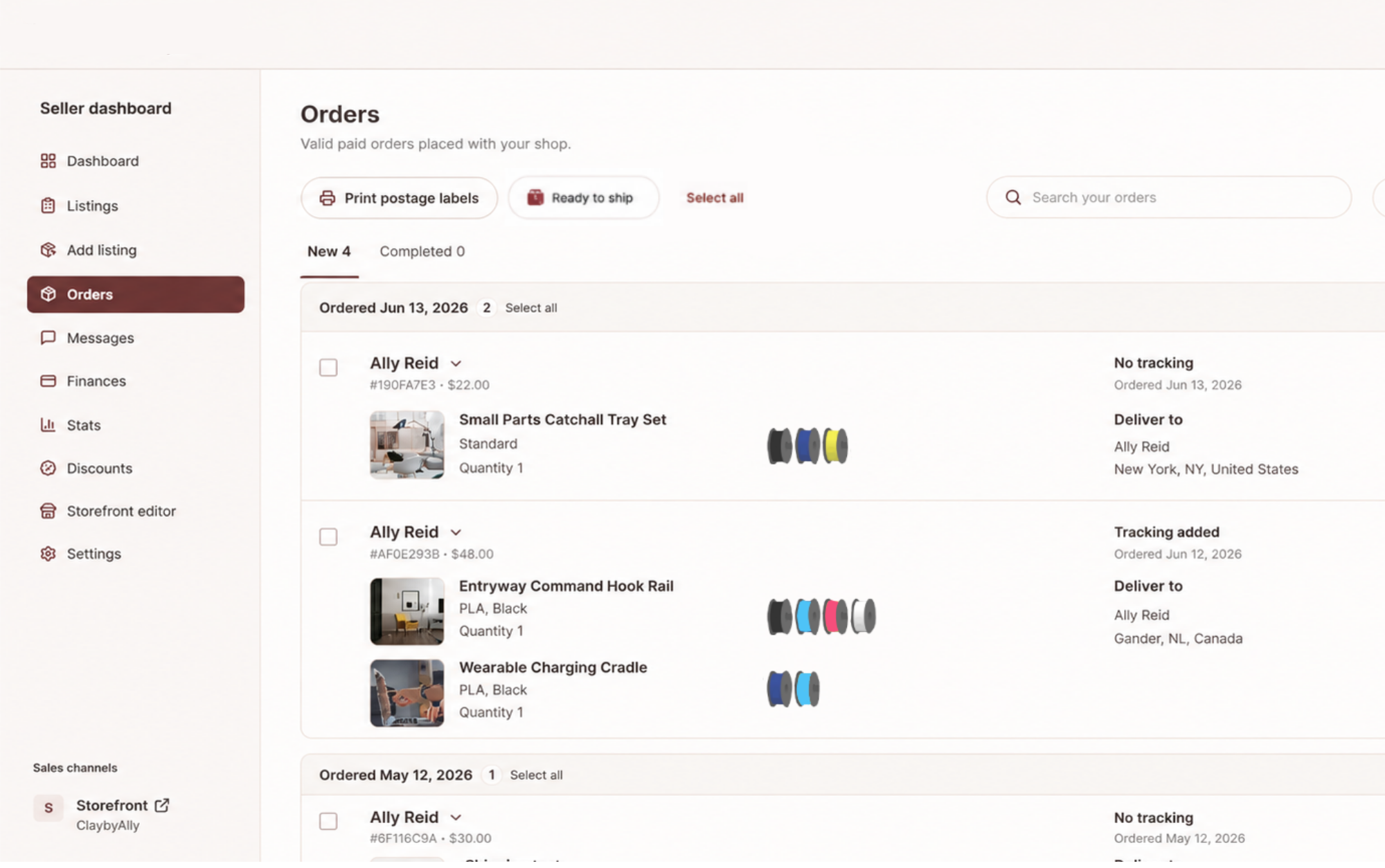Screen dimensions: 1385x868
Task: Click the Settings gear icon
Action: click(x=48, y=554)
